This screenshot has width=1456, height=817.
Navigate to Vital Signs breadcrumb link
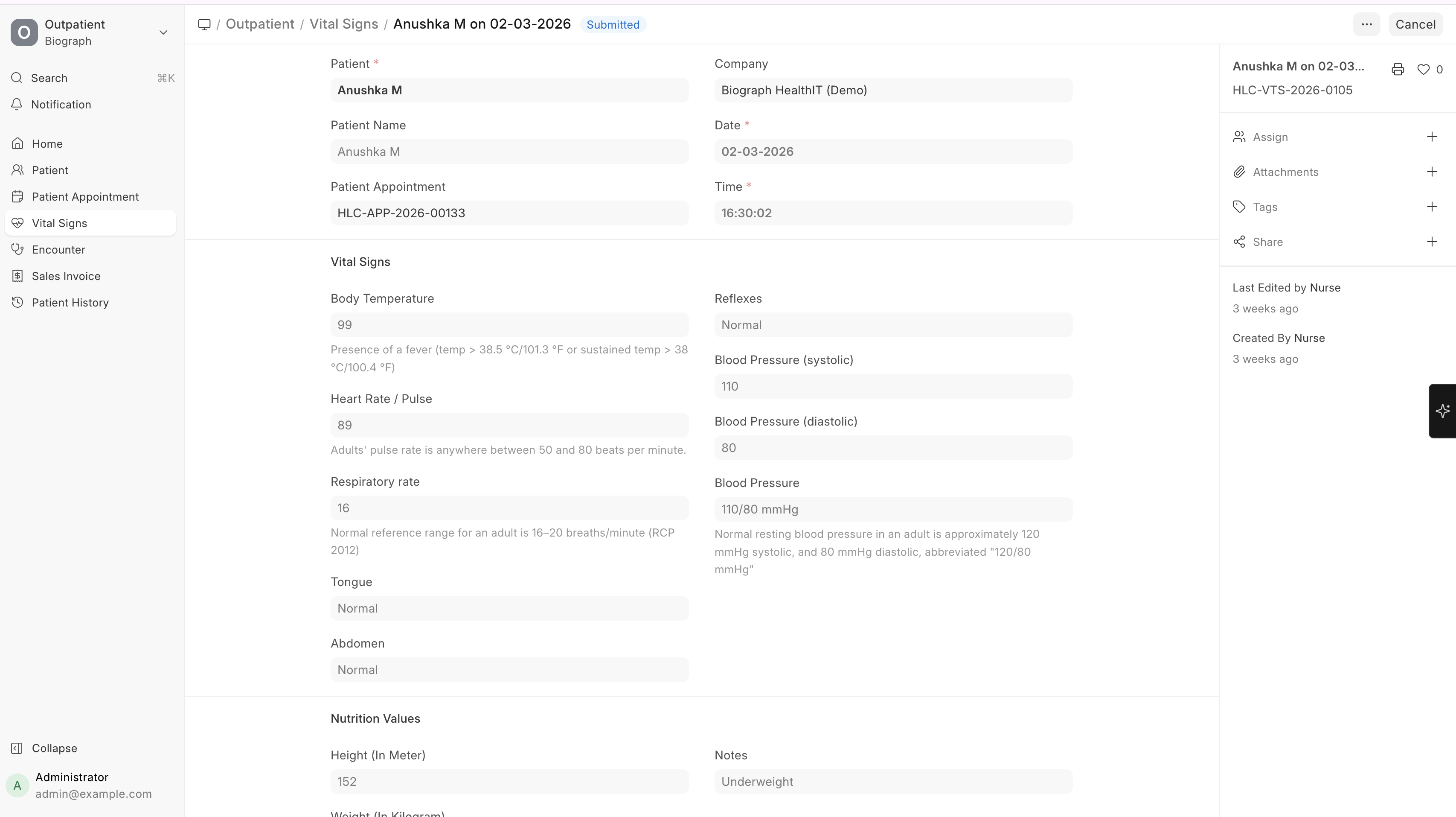coord(343,24)
